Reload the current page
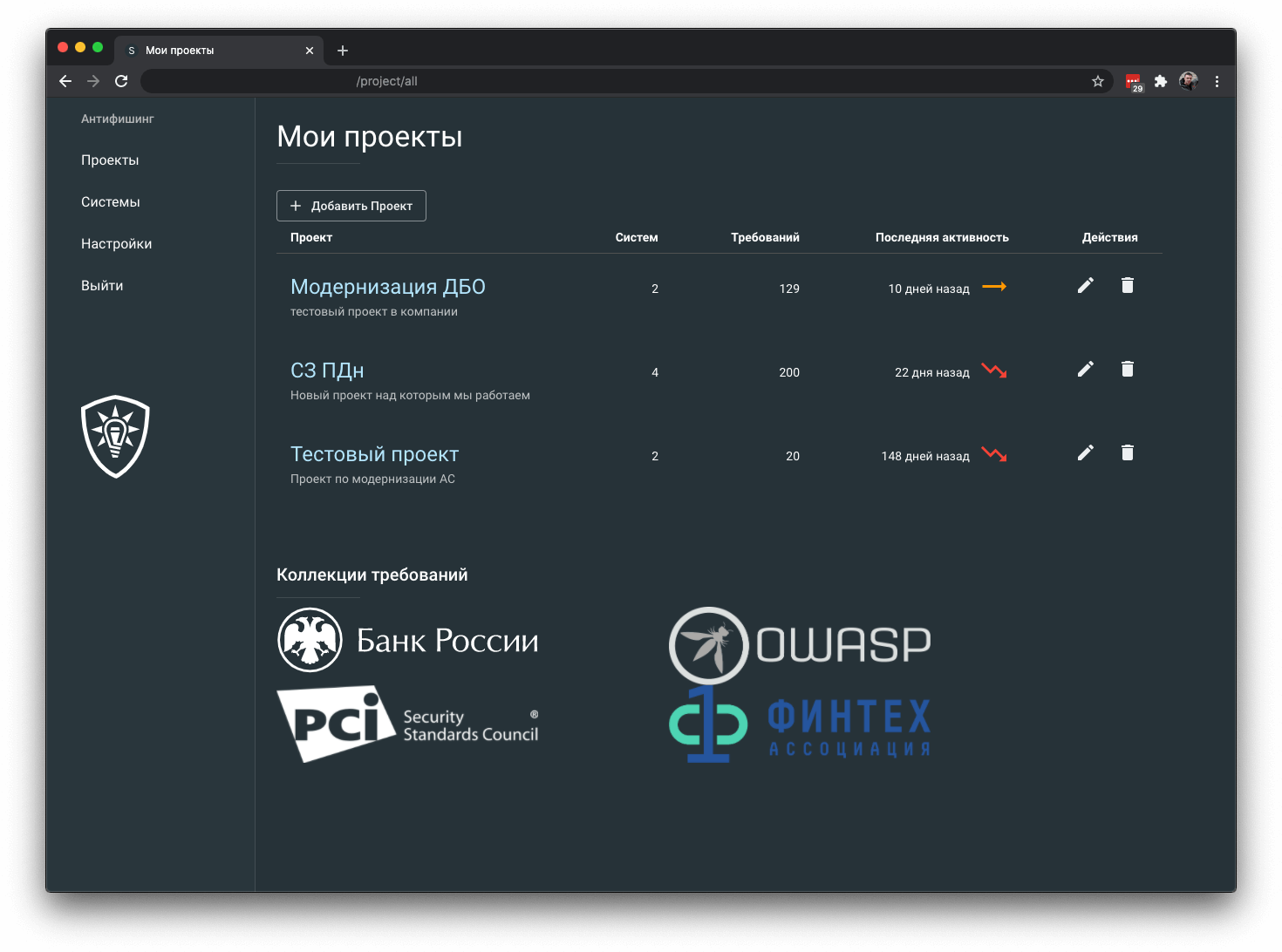Viewport: 1282px width, 952px height. pos(121,81)
